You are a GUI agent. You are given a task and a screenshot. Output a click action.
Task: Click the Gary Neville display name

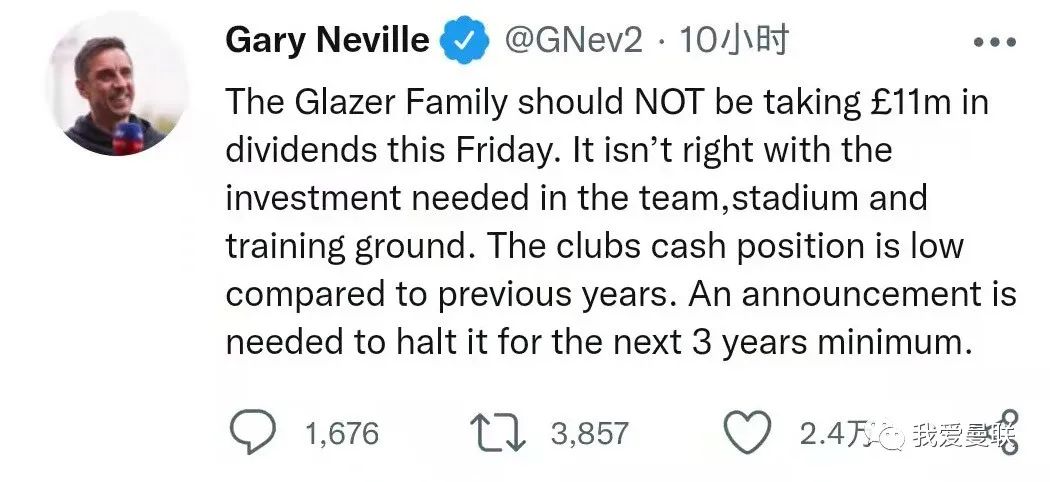pyautogui.click(x=327, y=41)
